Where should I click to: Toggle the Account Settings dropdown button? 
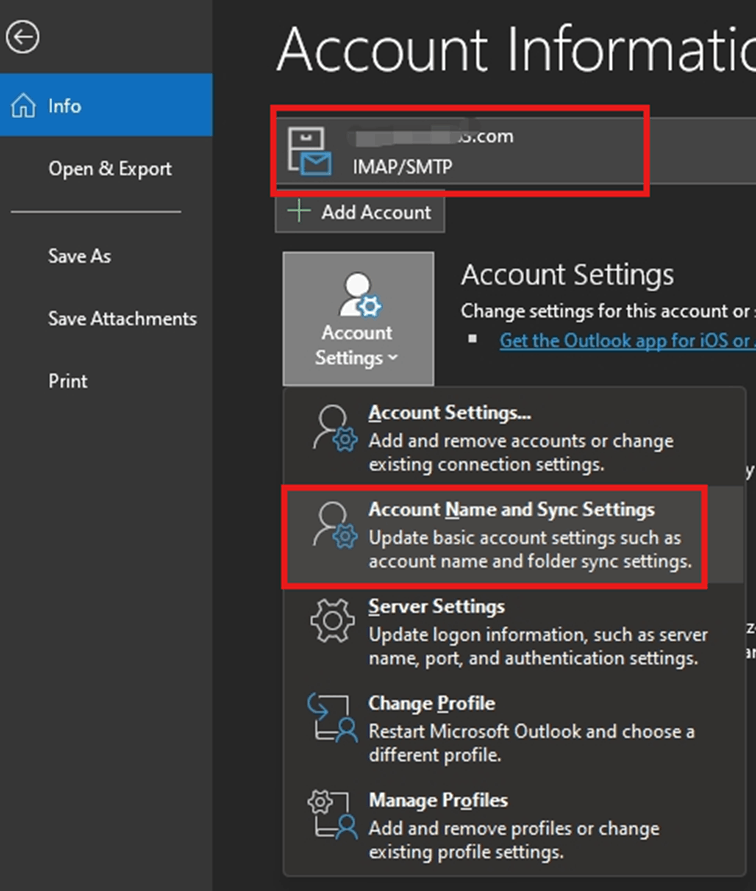tap(358, 319)
